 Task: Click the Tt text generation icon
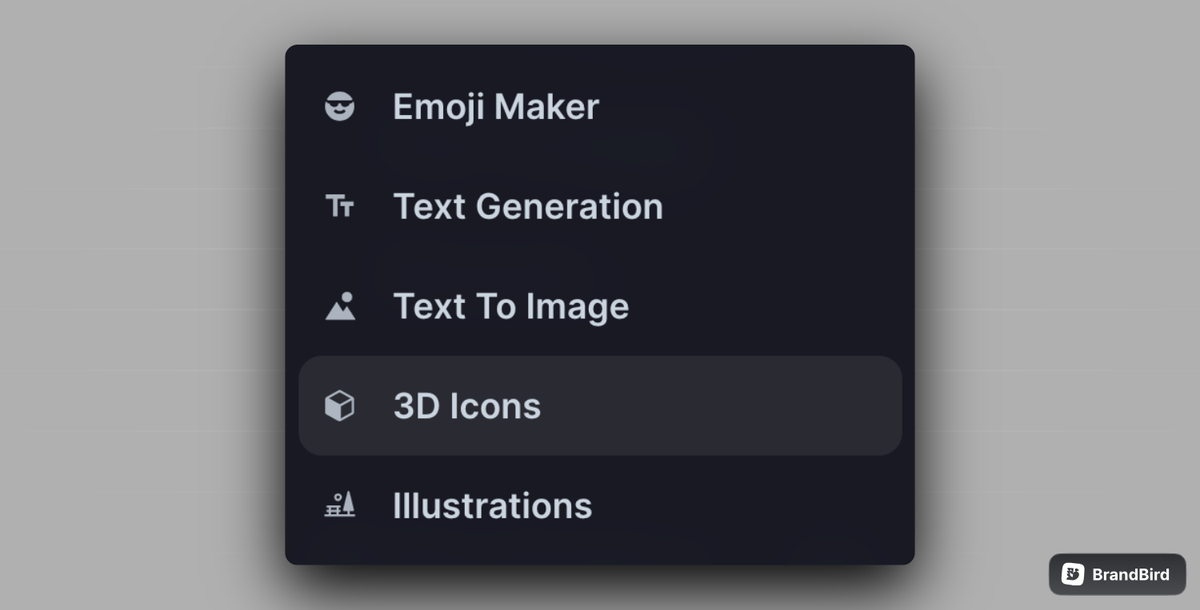(340, 207)
